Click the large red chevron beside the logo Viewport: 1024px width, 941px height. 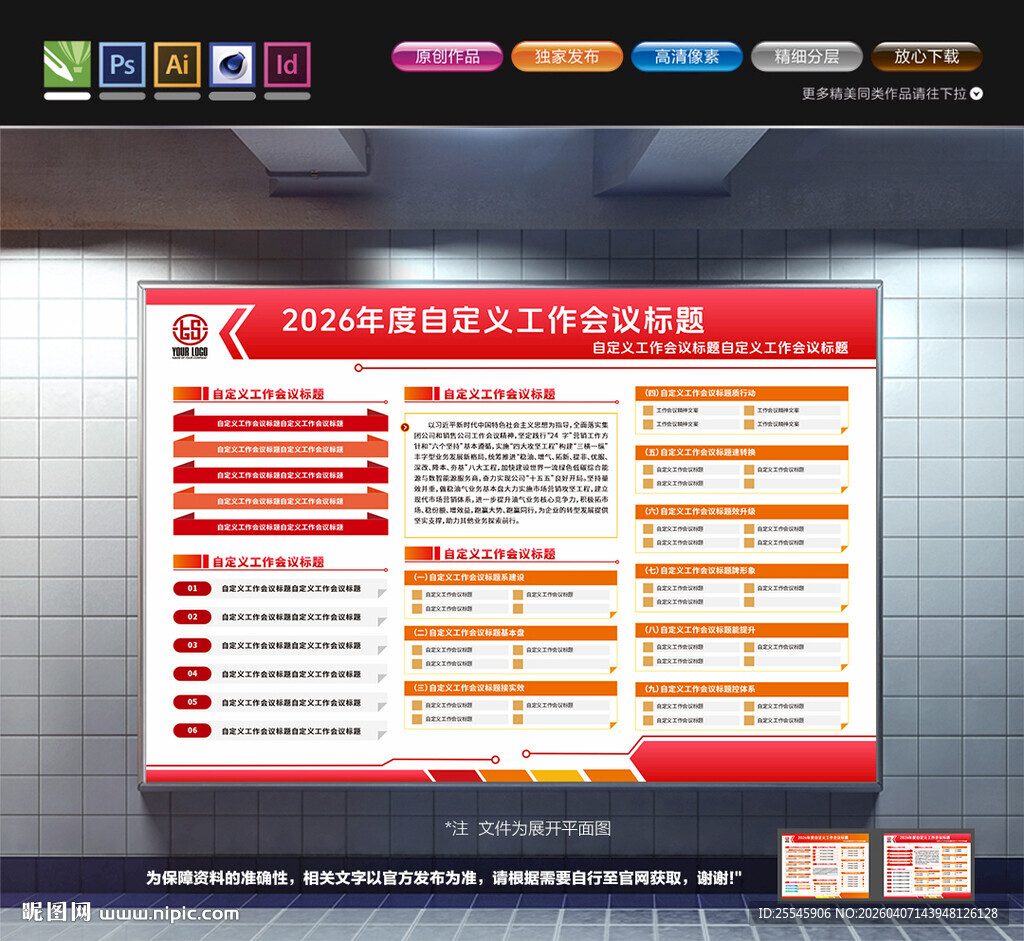235,332
